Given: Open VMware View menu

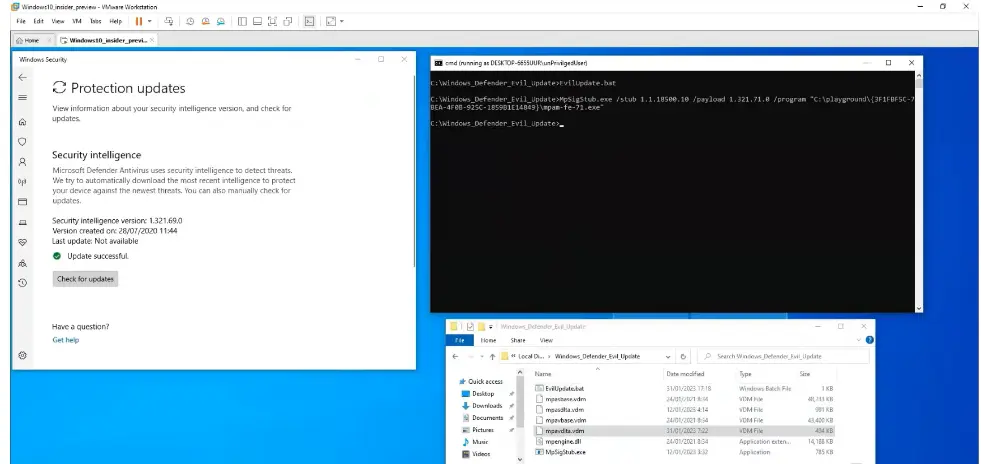Looking at the screenshot, I should pos(58,21).
